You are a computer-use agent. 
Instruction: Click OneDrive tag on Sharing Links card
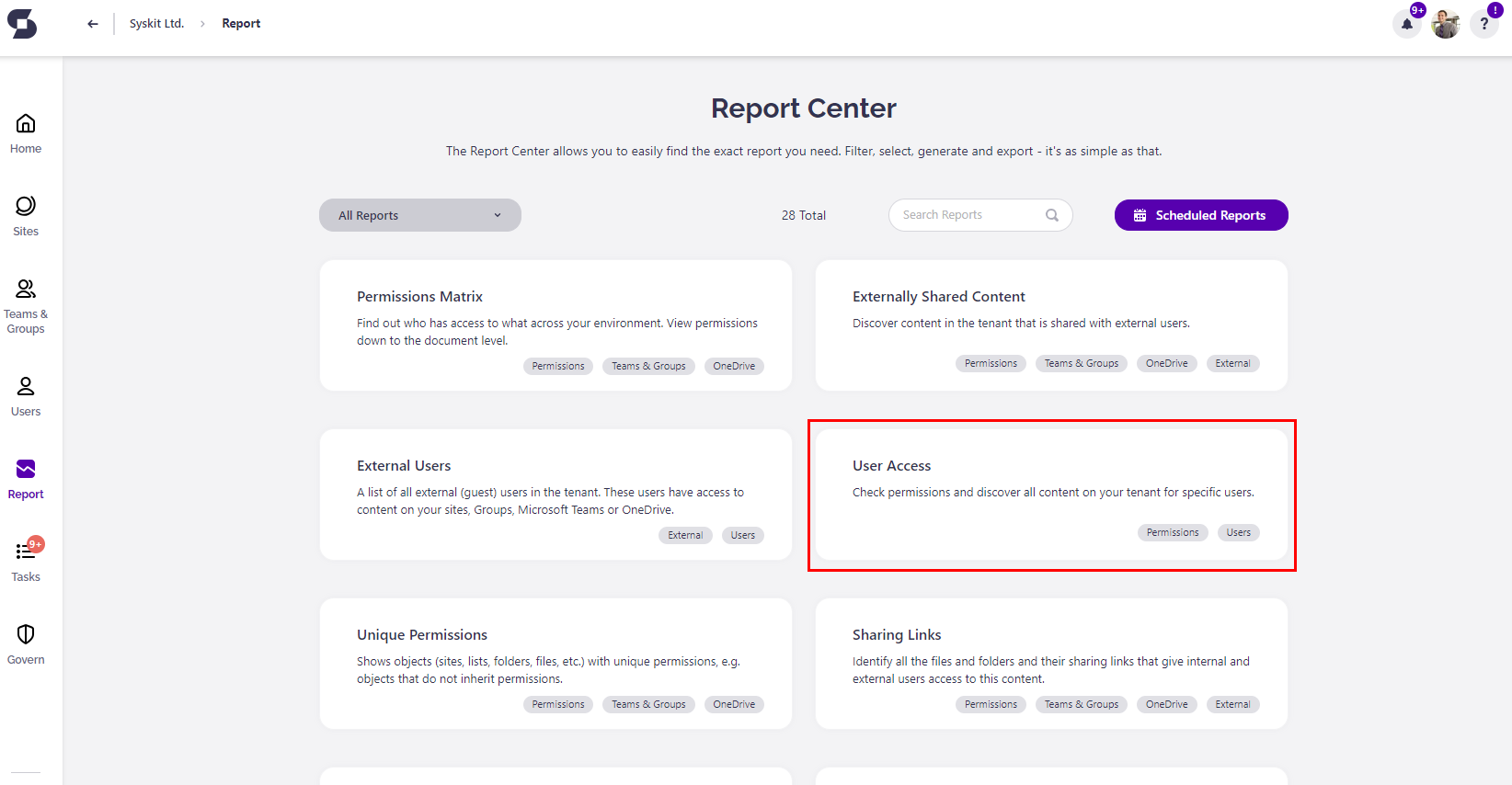(x=1167, y=704)
